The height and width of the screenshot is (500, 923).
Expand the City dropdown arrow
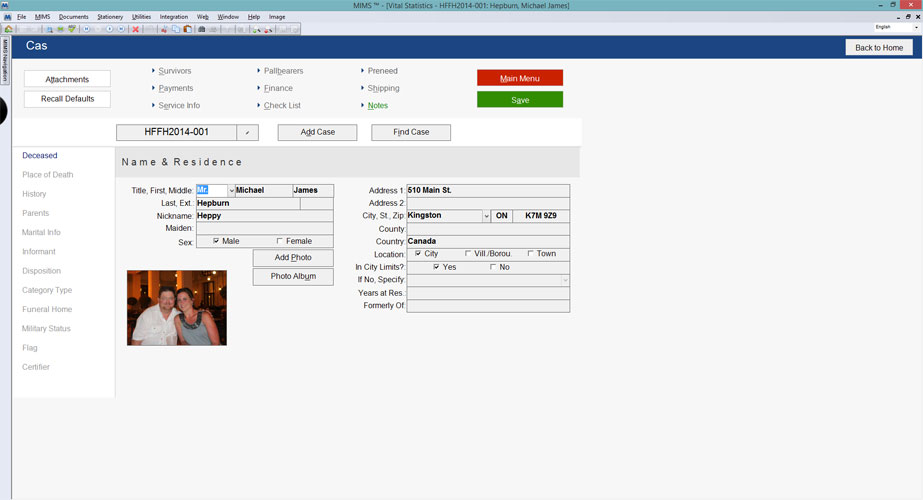(486, 216)
